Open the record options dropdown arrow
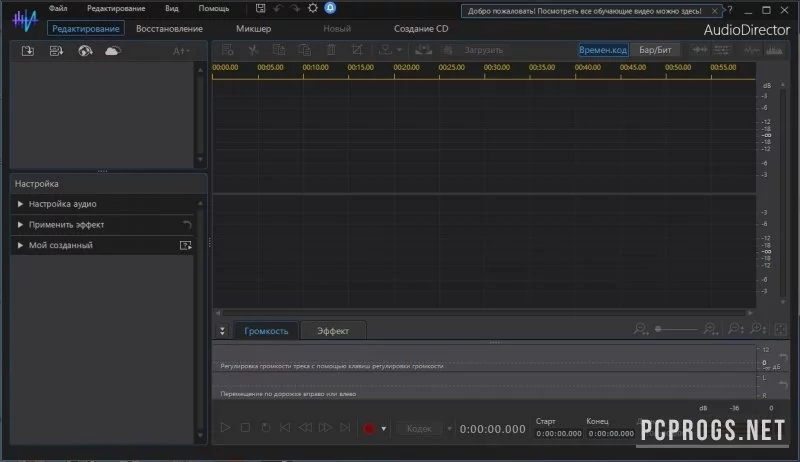 point(384,429)
